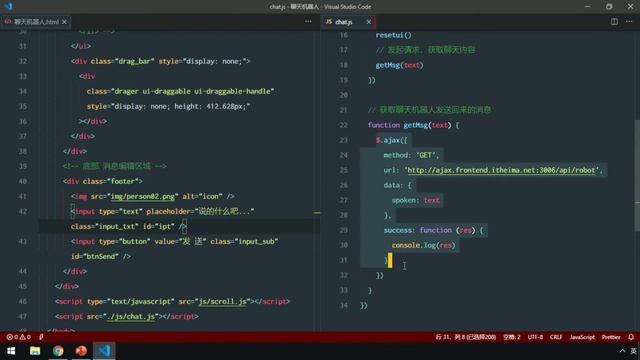
Task: Open Google Chrome from the taskbar
Action: (58, 351)
